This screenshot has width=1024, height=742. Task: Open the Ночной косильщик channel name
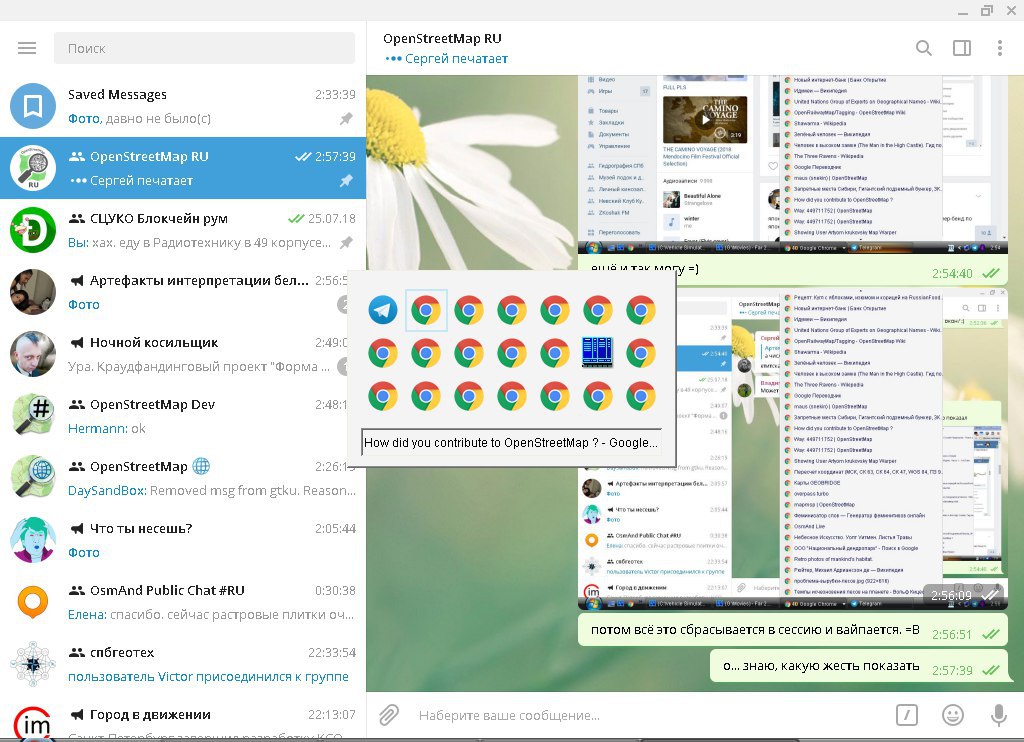click(x=154, y=343)
